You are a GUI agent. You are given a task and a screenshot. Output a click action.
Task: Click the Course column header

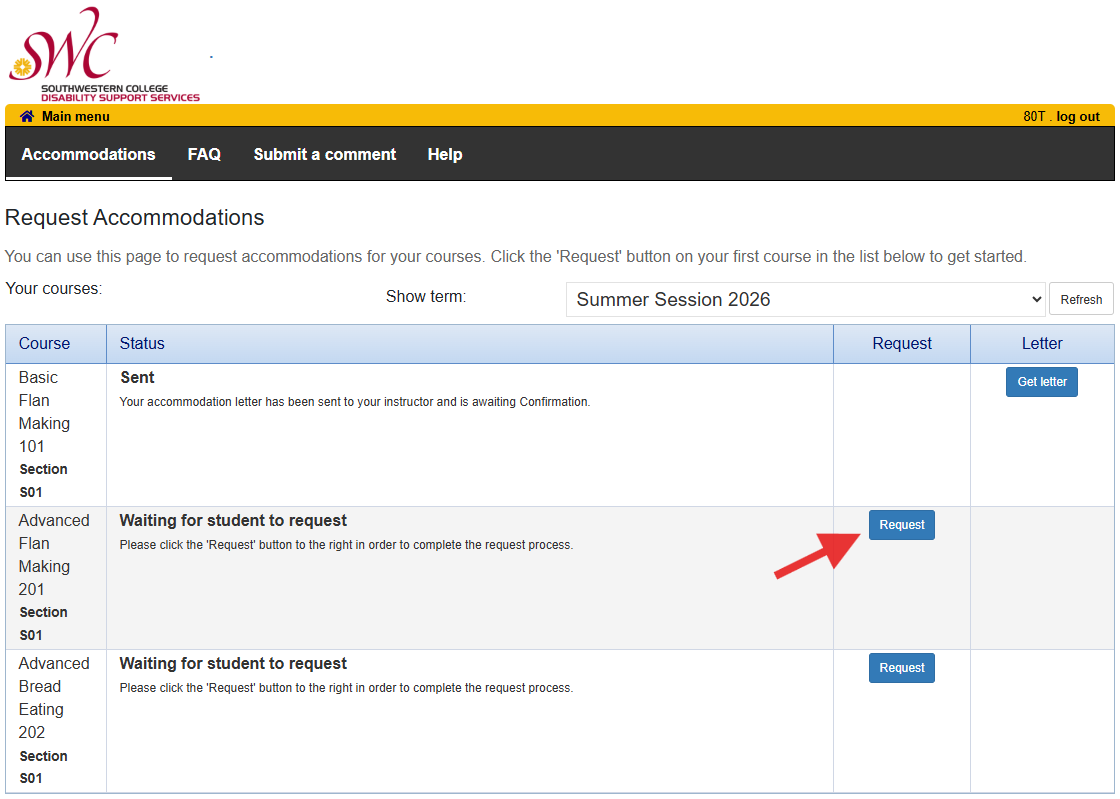[56, 343]
